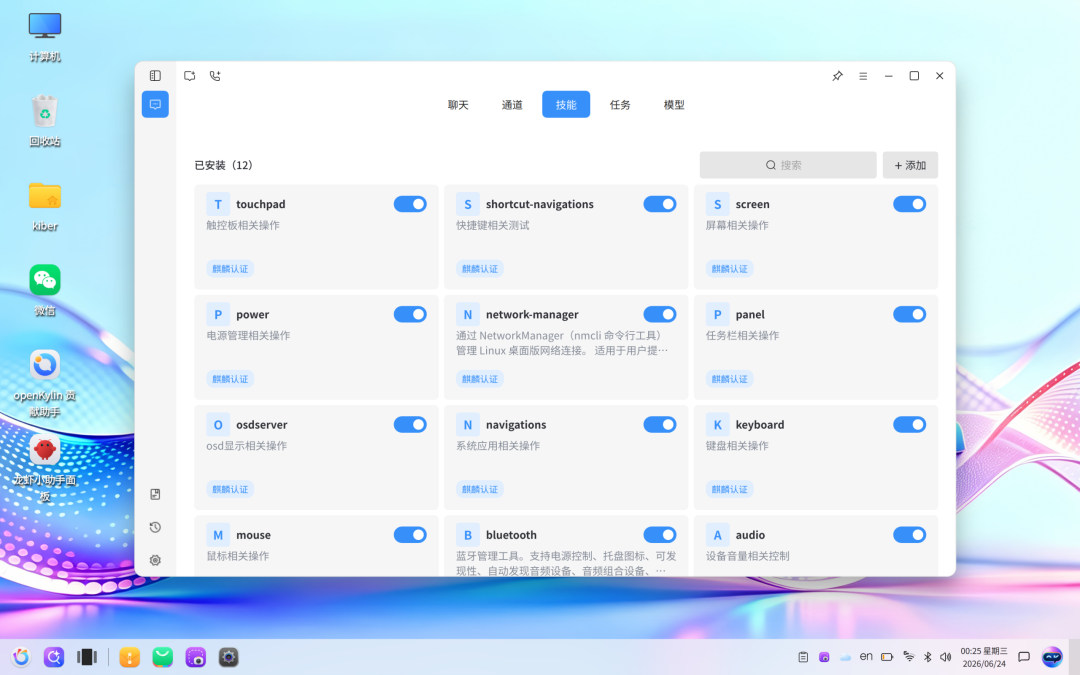Open the Wi-Fi network tray icon

tap(909, 657)
